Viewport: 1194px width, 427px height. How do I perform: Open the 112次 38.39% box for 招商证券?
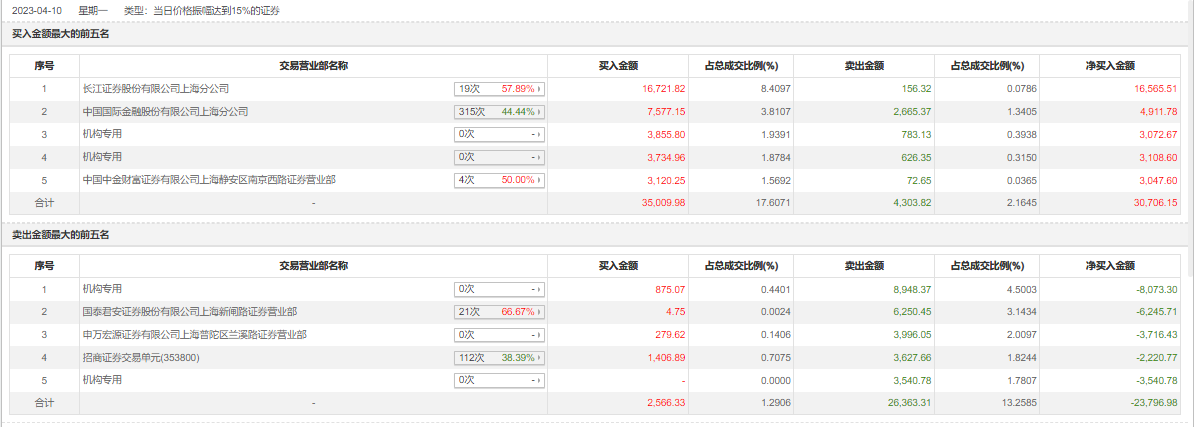click(x=499, y=358)
